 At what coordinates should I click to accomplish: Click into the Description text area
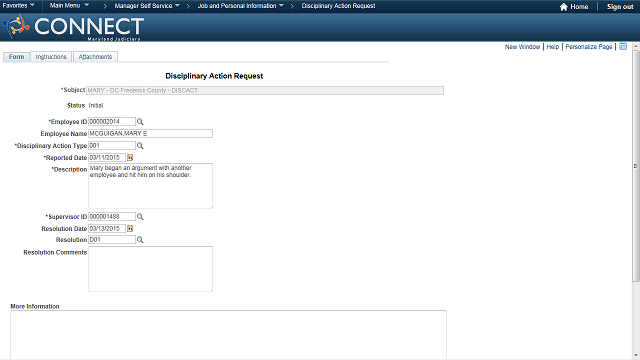click(150, 186)
